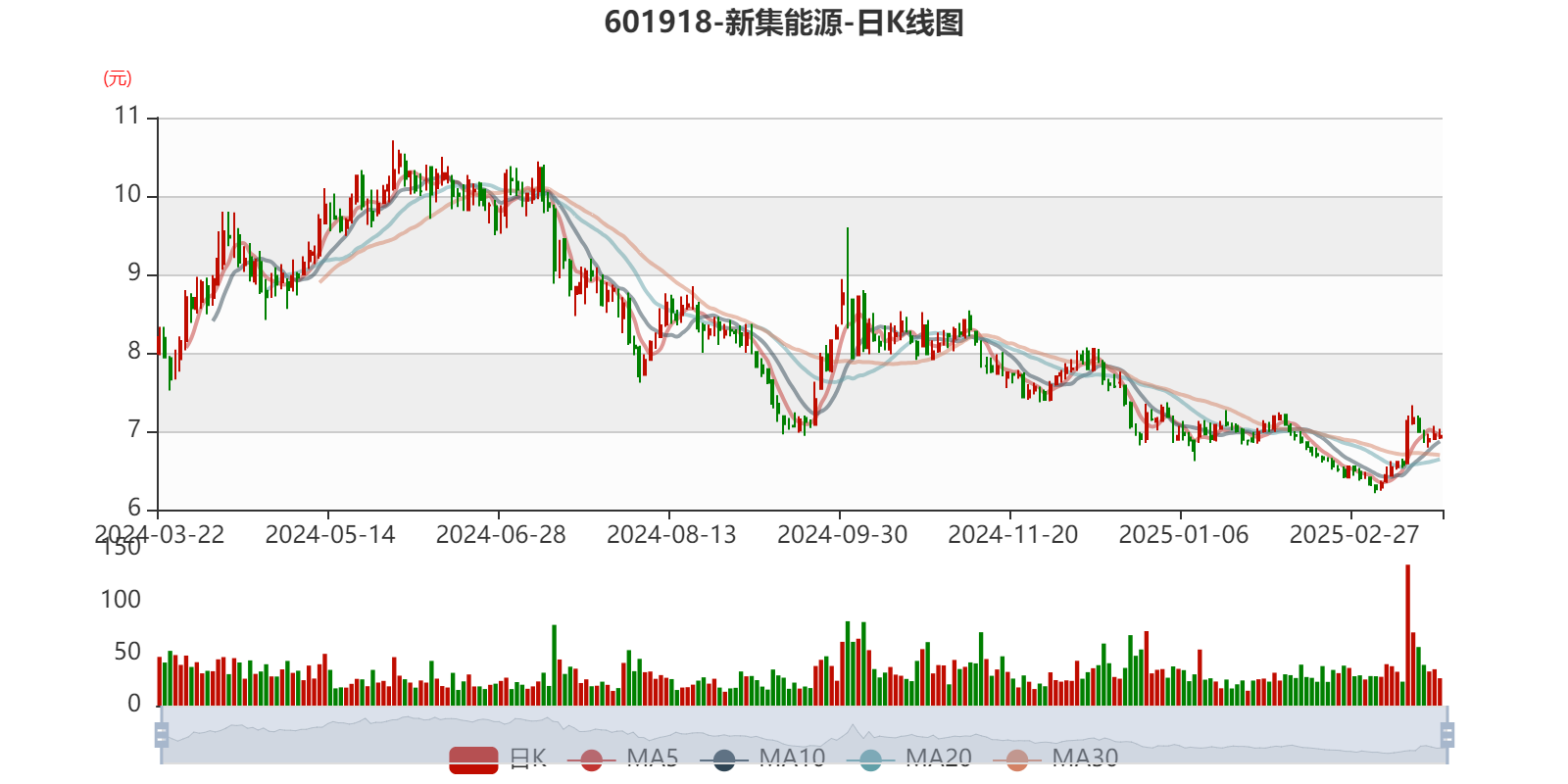Toggle the MA20 legend entry

pos(908,759)
